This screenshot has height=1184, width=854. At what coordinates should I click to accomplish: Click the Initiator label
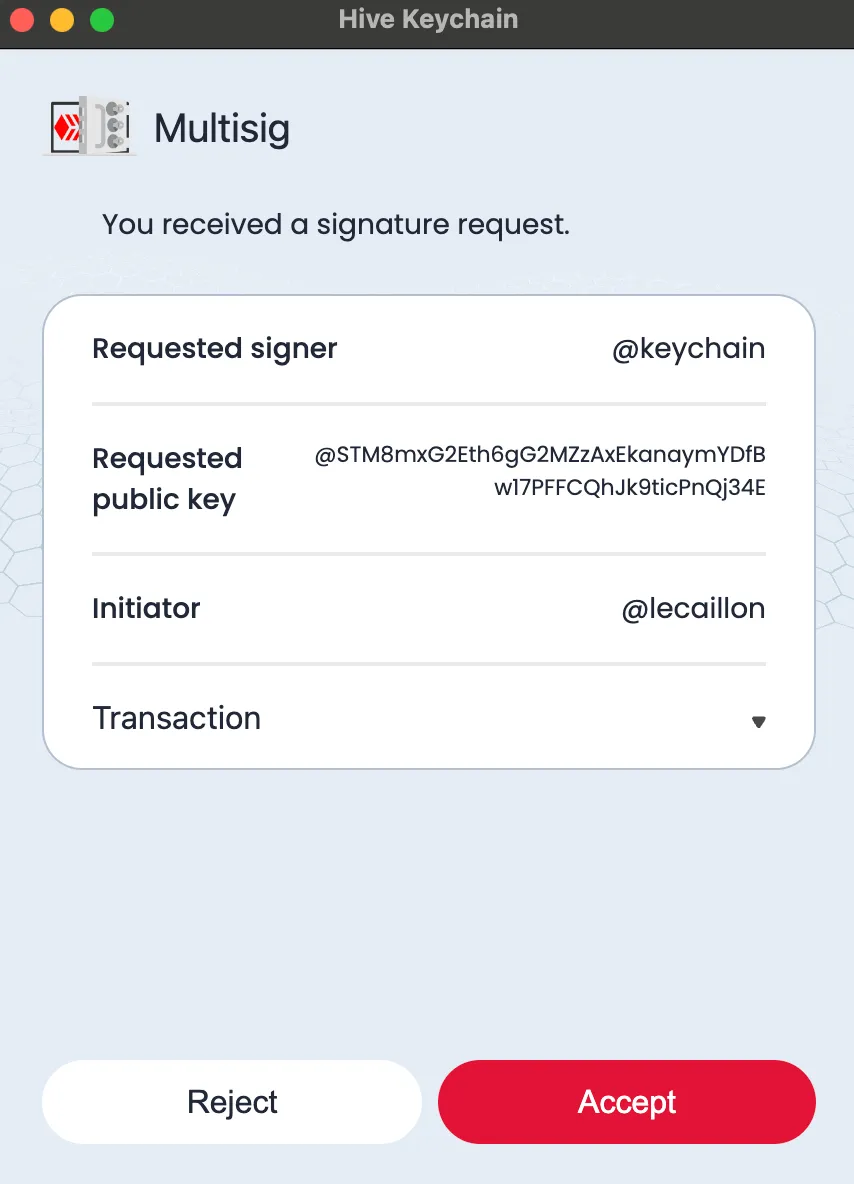pos(146,609)
